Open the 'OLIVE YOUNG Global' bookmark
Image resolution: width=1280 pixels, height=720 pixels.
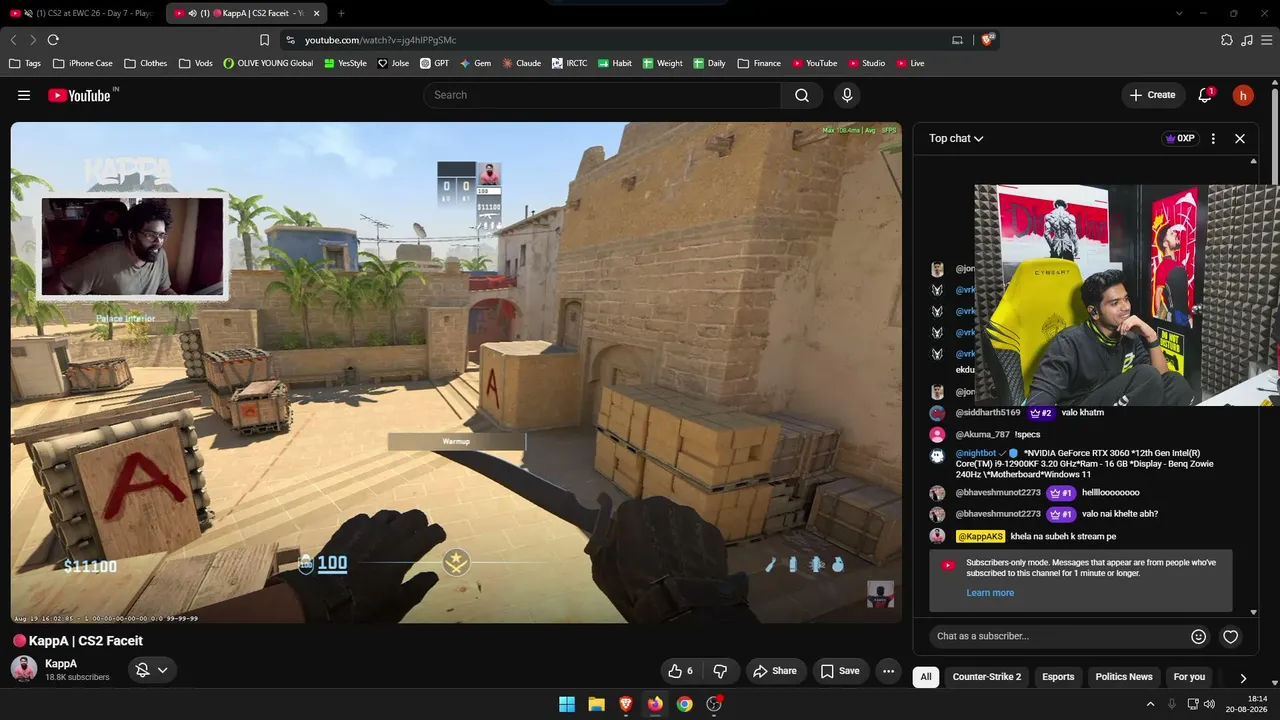point(268,63)
